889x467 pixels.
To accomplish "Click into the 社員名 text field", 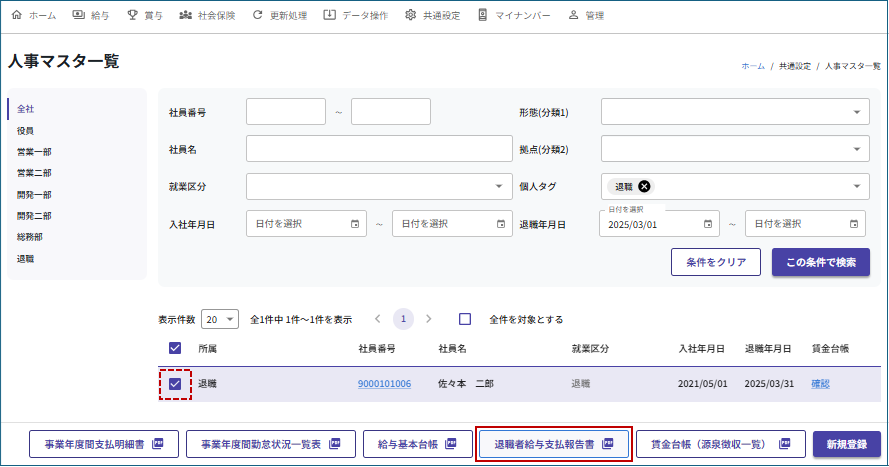I will coord(378,149).
